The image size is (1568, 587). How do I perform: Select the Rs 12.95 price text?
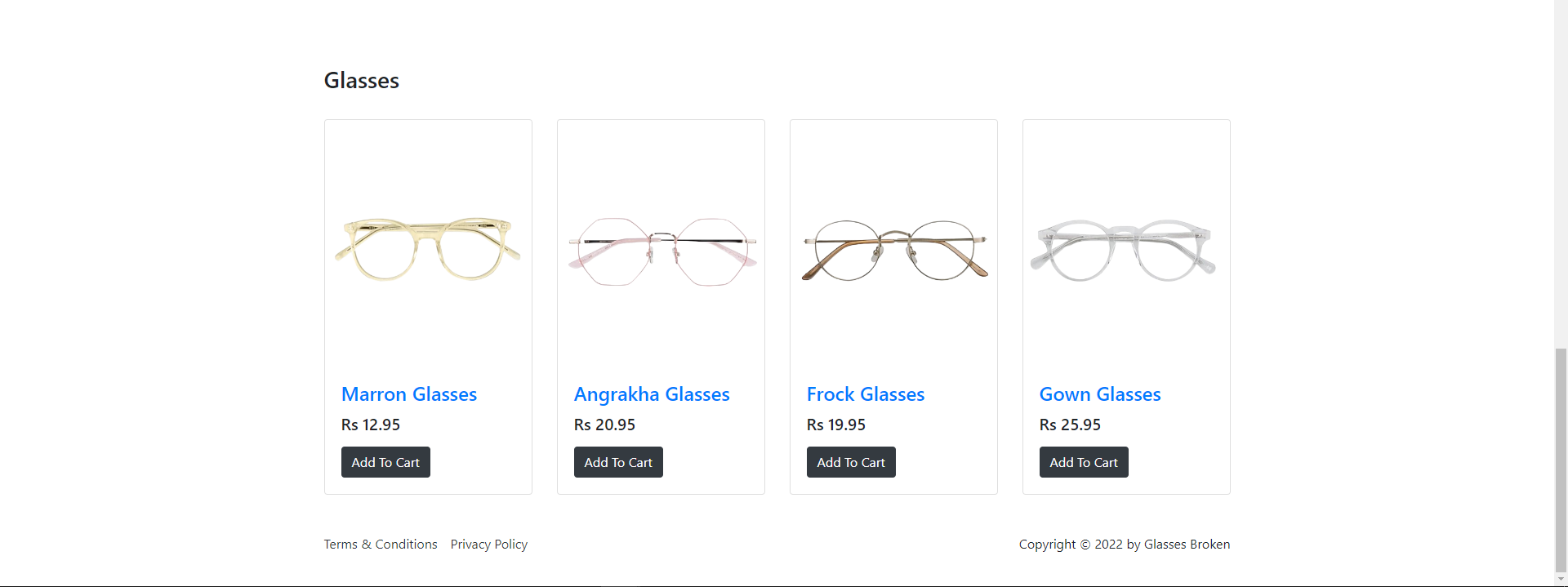pyautogui.click(x=371, y=425)
